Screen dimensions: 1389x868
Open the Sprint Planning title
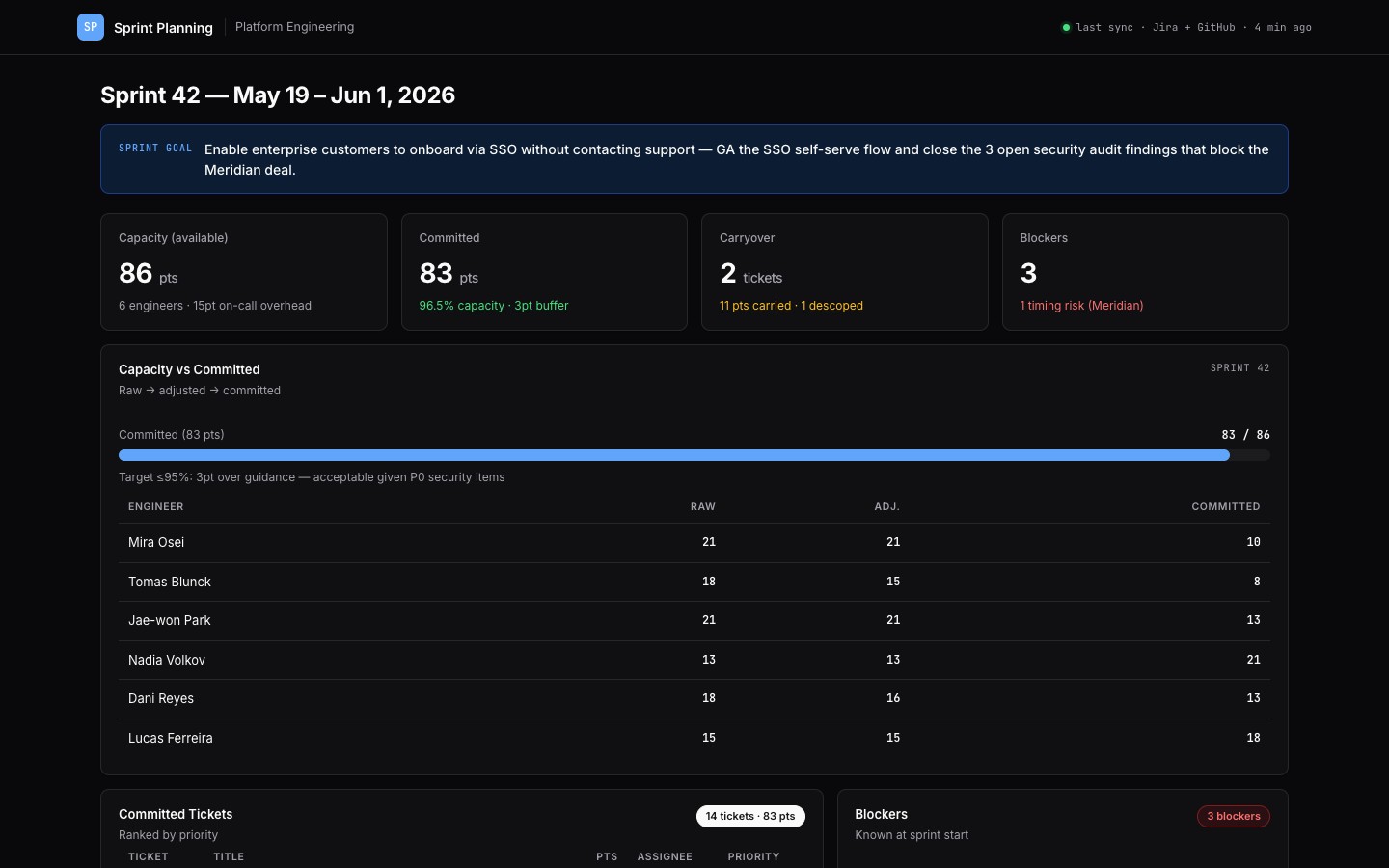pyautogui.click(x=163, y=28)
